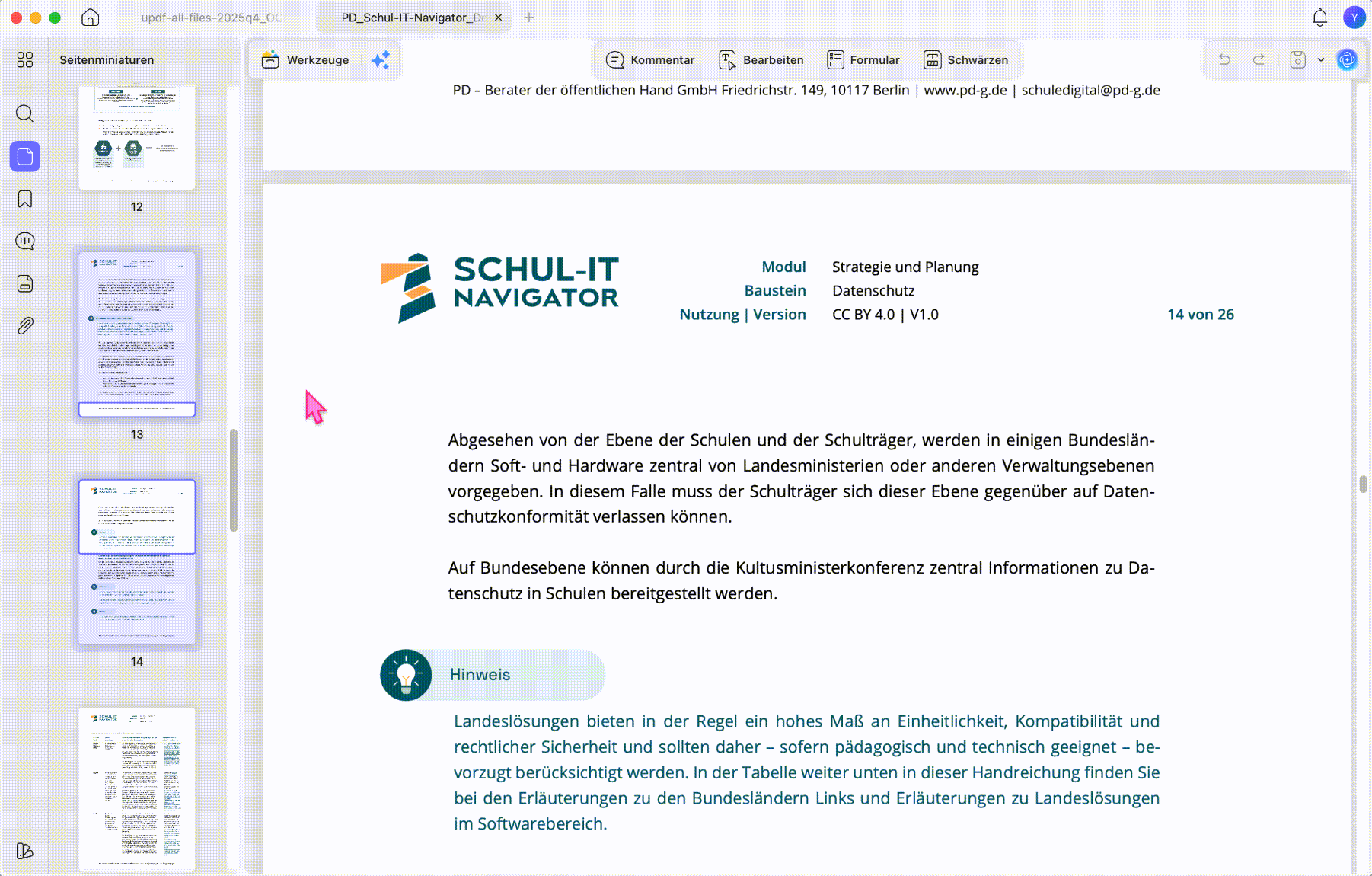The image size is (1372, 876).
Task: Undo the last action
Action: pos(1224,59)
